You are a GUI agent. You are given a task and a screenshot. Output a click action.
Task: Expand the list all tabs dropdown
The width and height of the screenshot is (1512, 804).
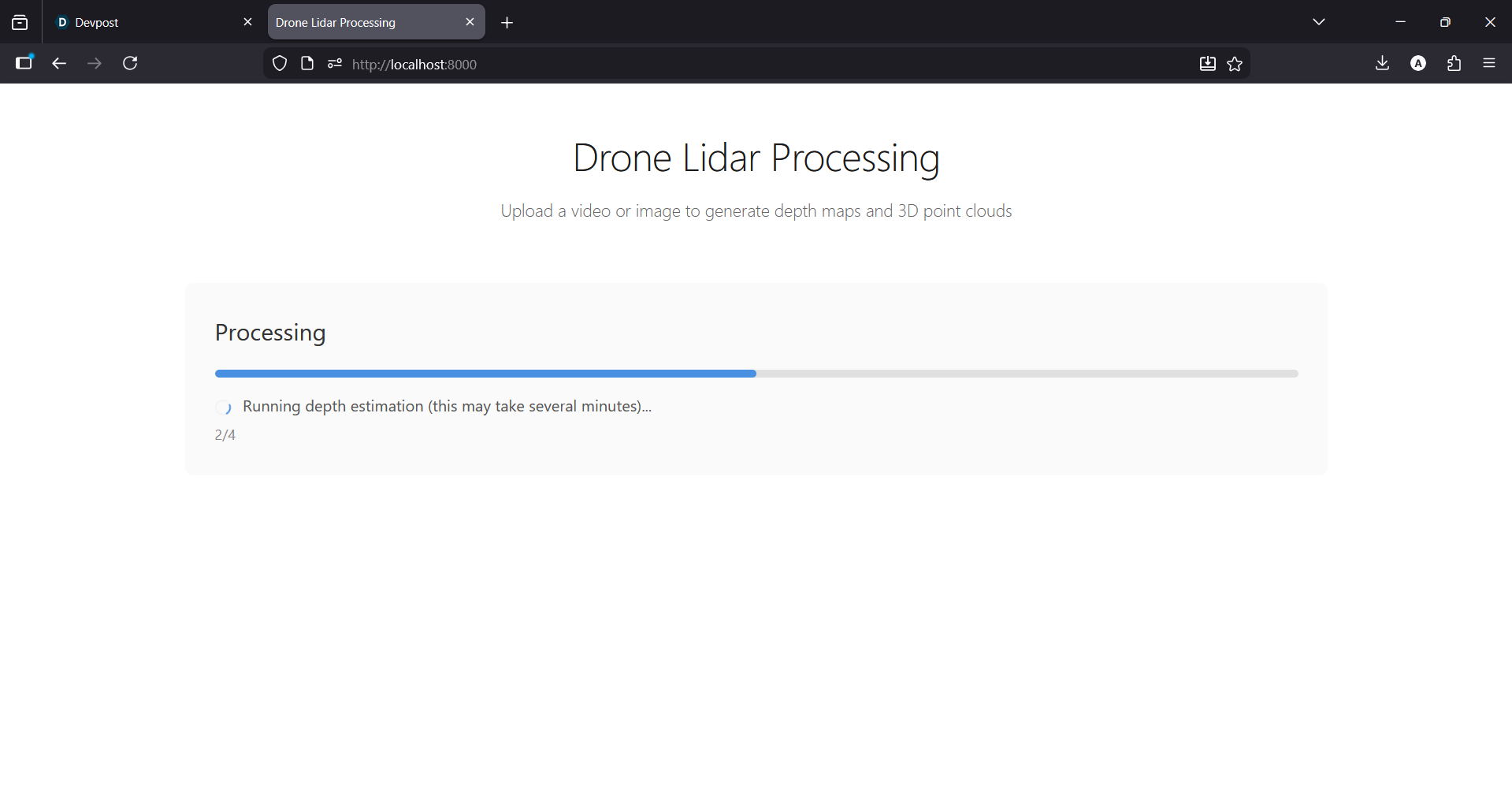(x=1319, y=22)
